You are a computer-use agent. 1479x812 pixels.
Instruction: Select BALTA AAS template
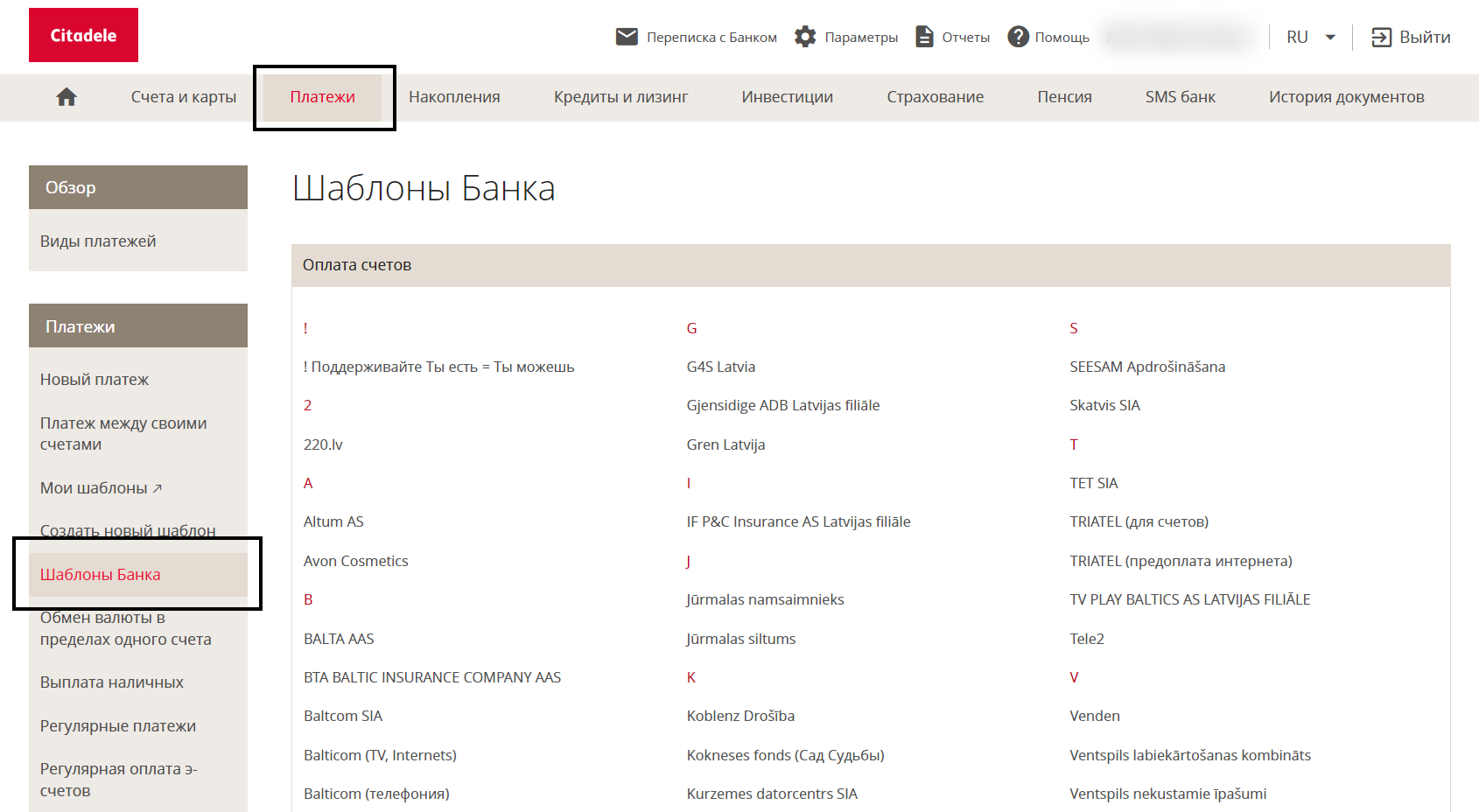339,639
